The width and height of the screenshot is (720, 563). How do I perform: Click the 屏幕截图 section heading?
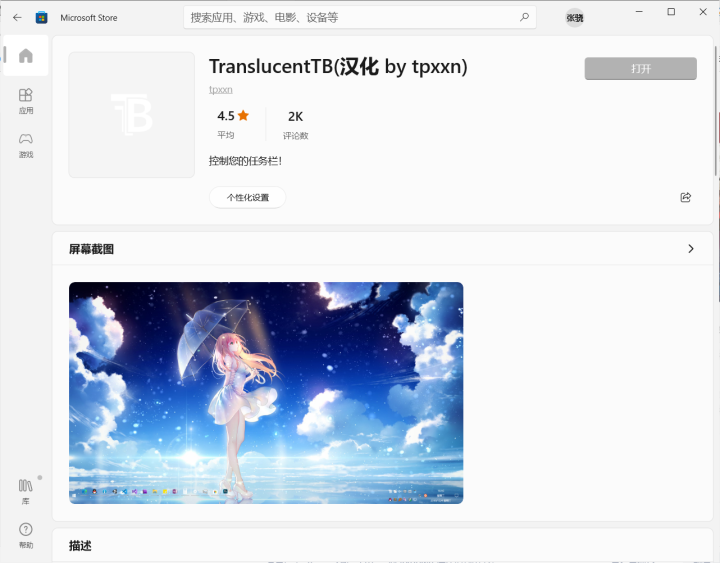point(91,249)
